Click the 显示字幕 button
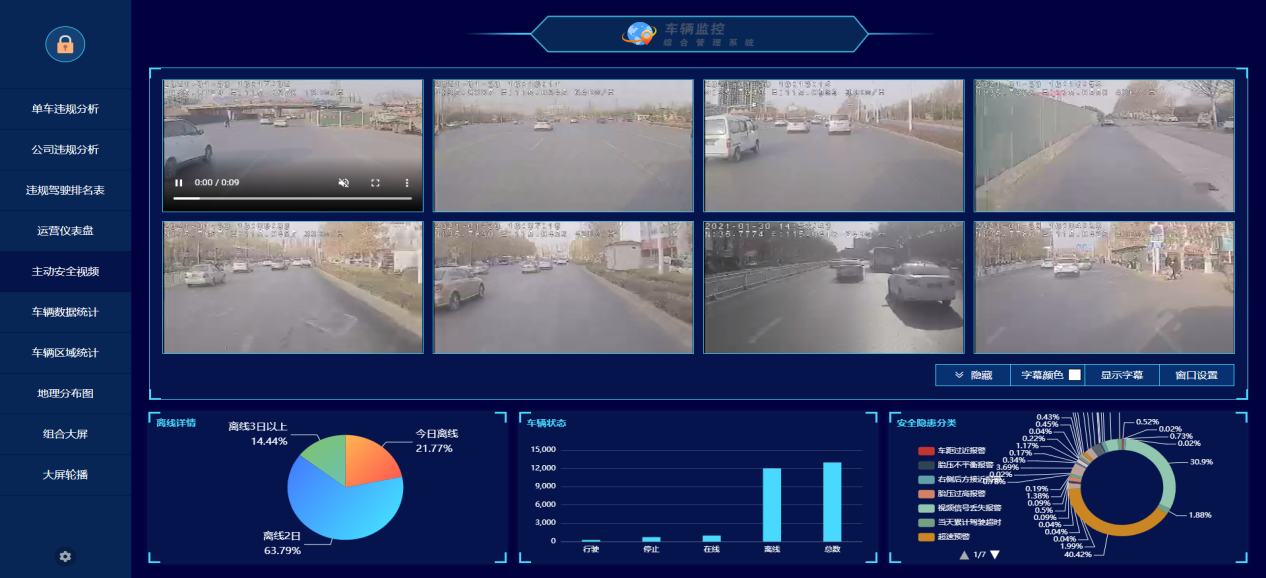1266x578 pixels. [1122, 375]
